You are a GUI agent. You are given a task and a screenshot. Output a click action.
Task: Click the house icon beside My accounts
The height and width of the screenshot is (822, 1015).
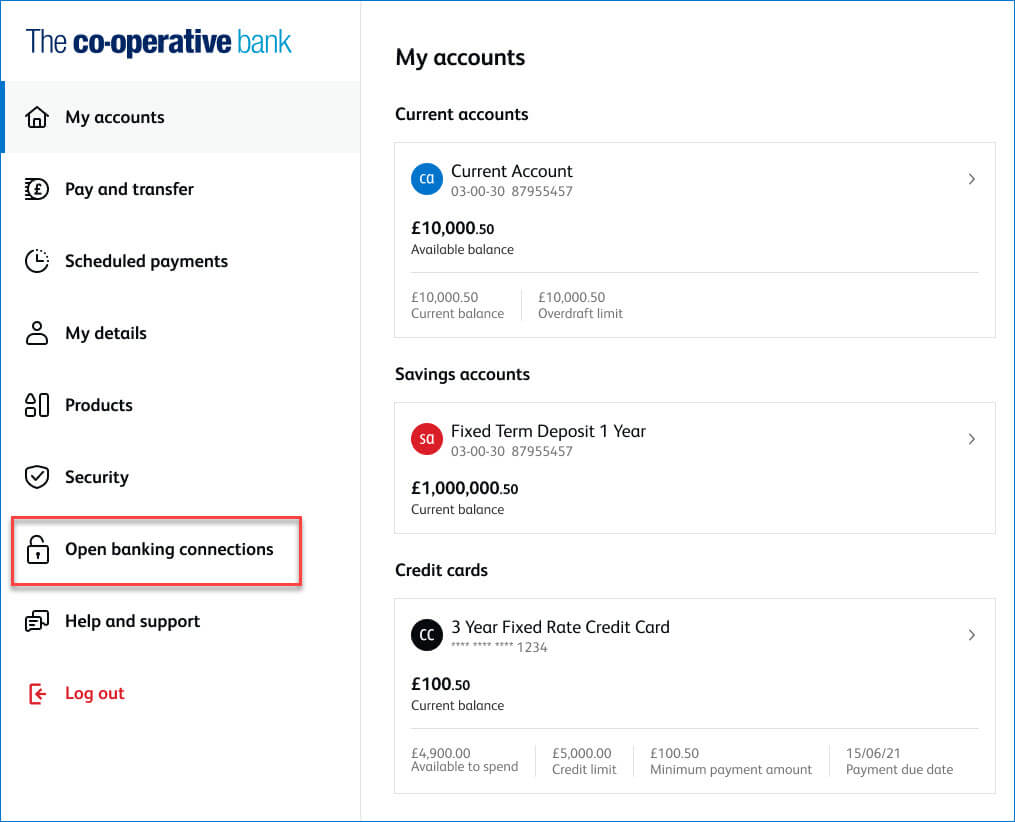click(37, 117)
